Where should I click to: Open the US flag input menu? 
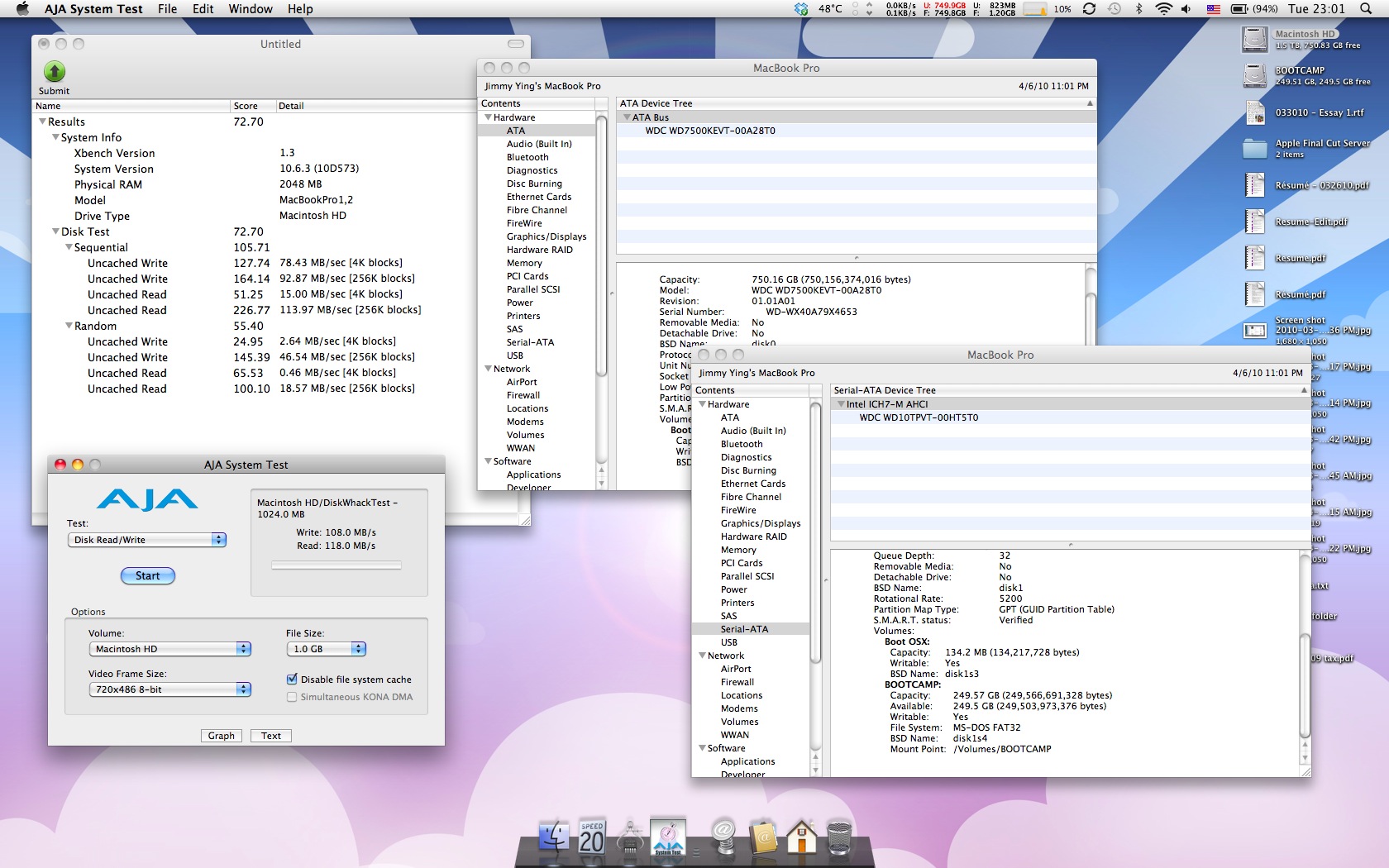[x=1213, y=9]
